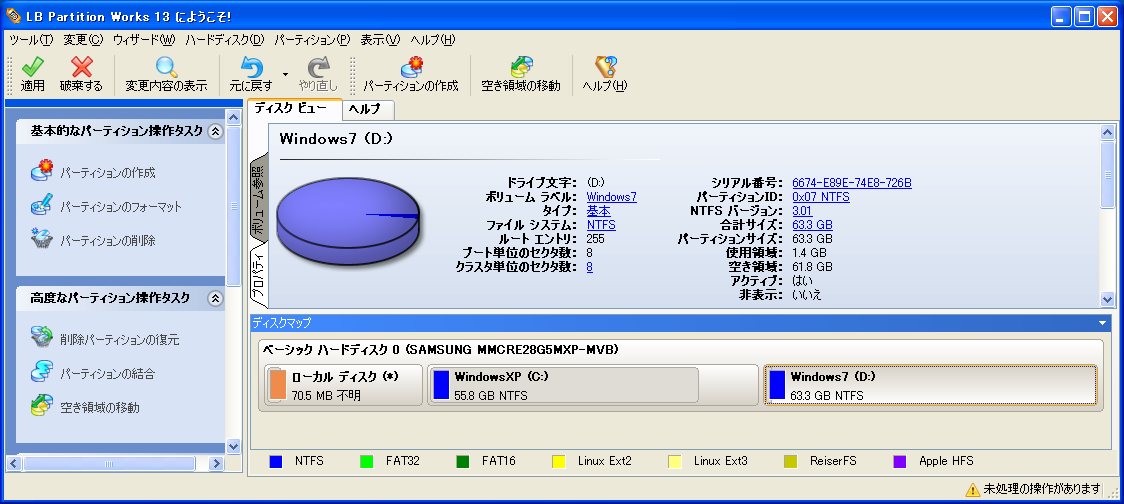Open the ハードディスク(D) menu

(225, 39)
